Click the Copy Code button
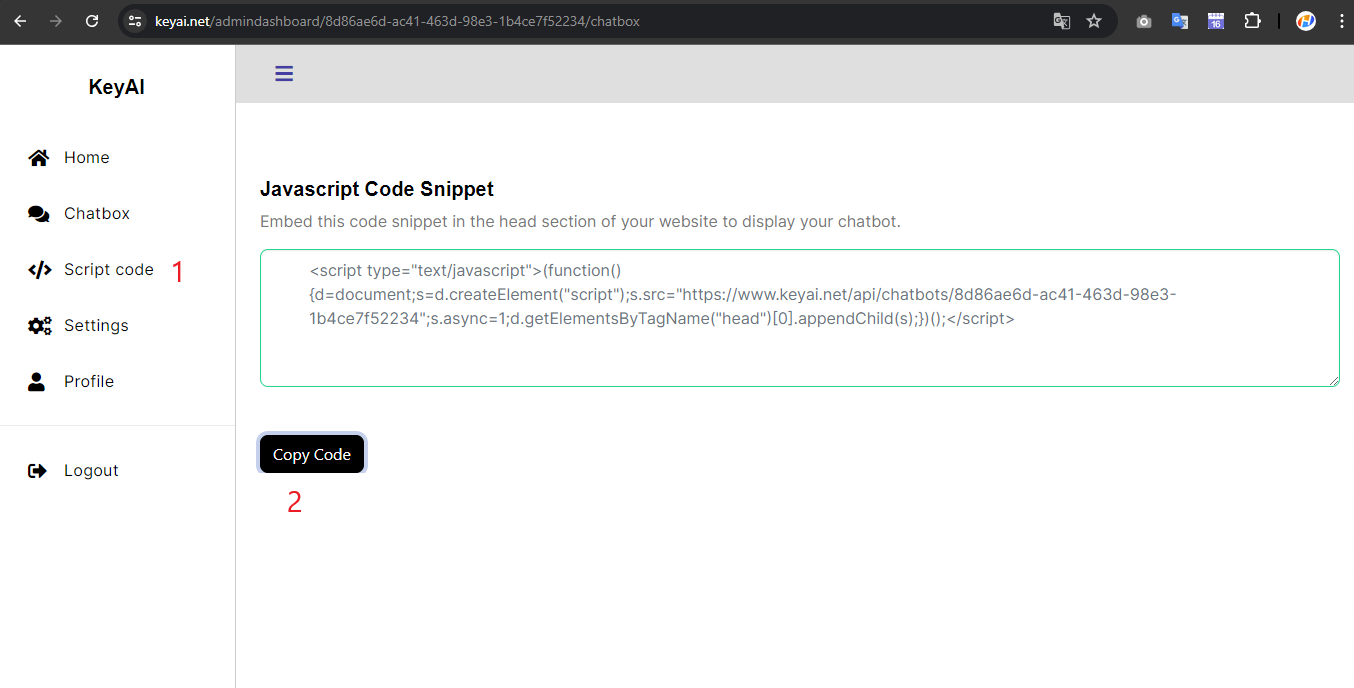Image resolution: width=1354 pixels, height=688 pixels. 312,454
